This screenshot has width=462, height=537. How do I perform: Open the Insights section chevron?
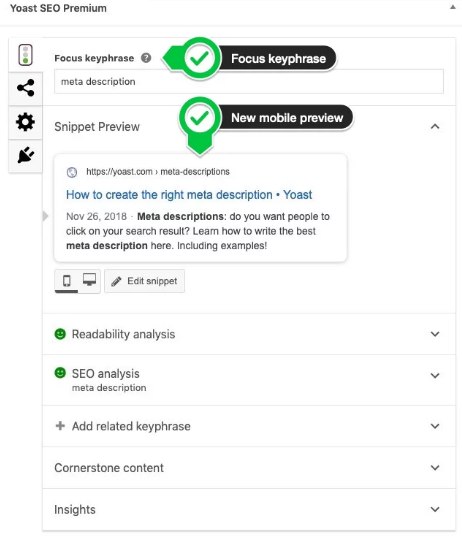(435, 509)
